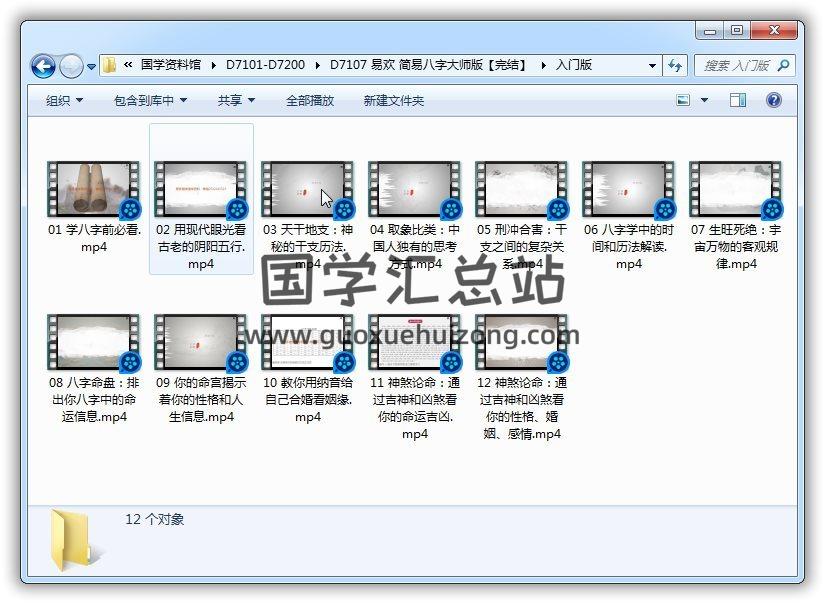Open the recent pages dropdown arrow
Image resolution: width=825 pixels, height=604 pixels.
pyautogui.click(x=92, y=67)
